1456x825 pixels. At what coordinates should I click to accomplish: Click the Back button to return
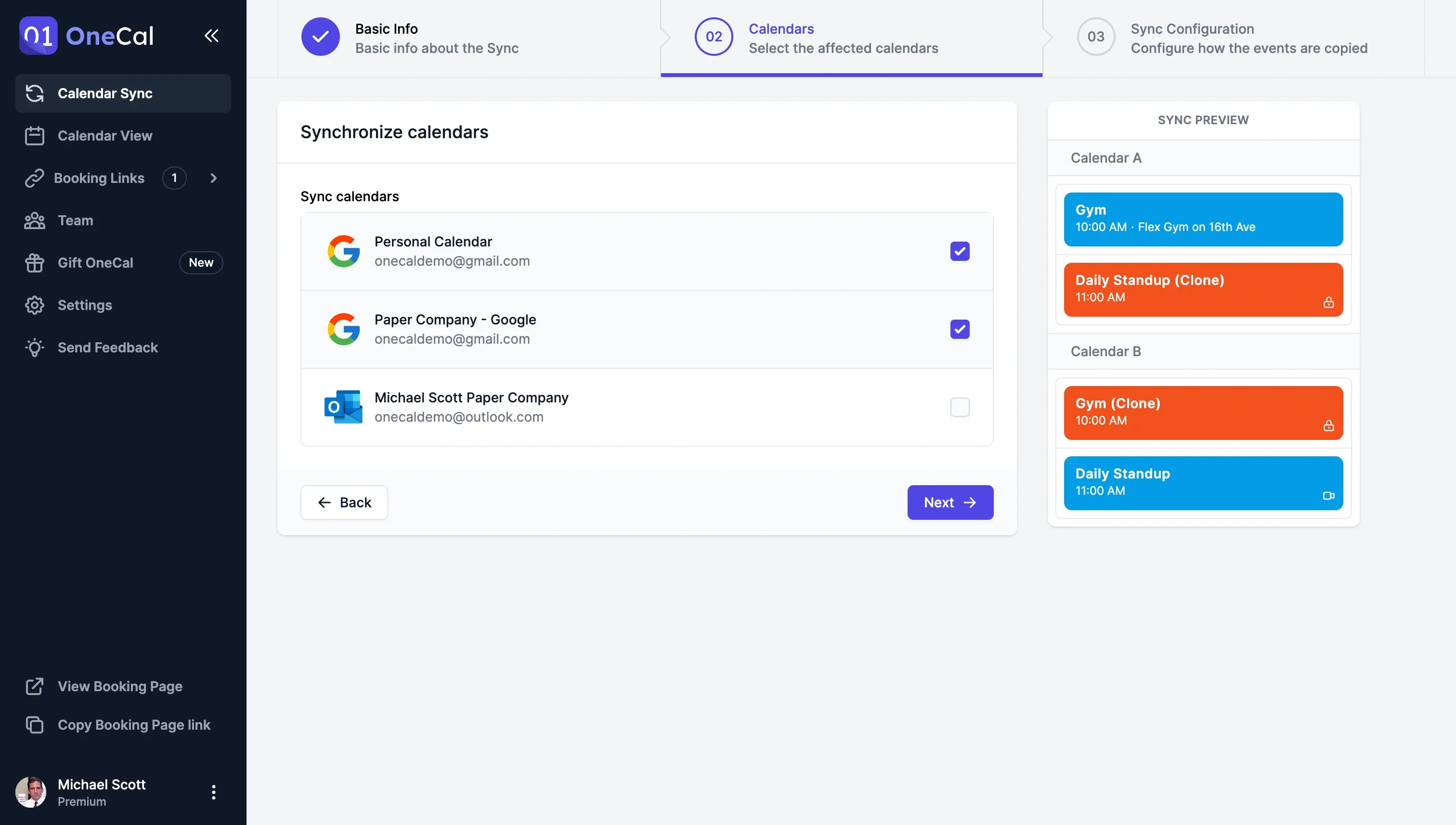(344, 502)
